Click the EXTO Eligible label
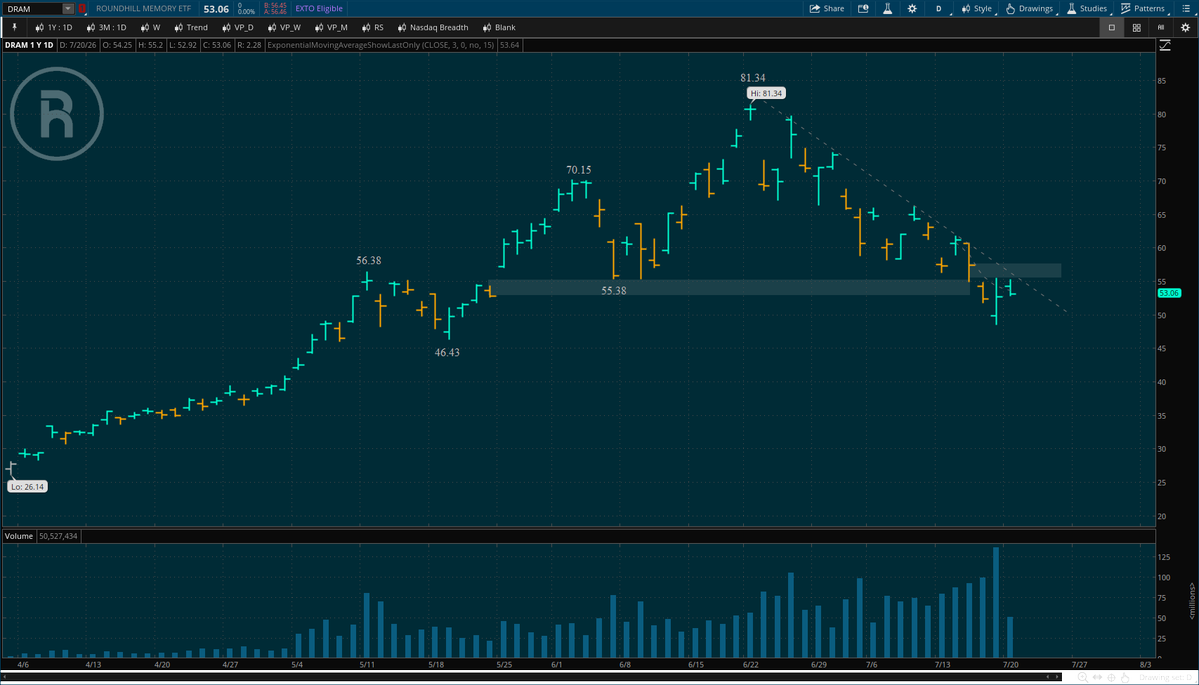This screenshot has height=685, width=1199. tap(319, 8)
